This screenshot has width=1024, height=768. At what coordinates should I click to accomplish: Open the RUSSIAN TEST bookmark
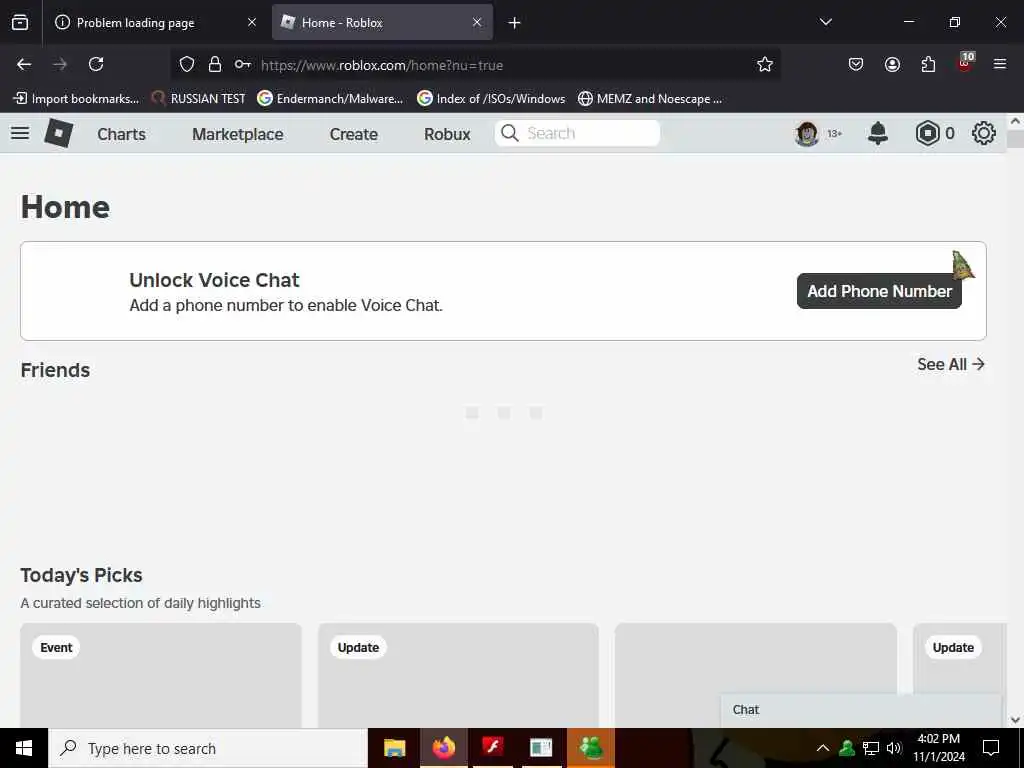tap(199, 99)
